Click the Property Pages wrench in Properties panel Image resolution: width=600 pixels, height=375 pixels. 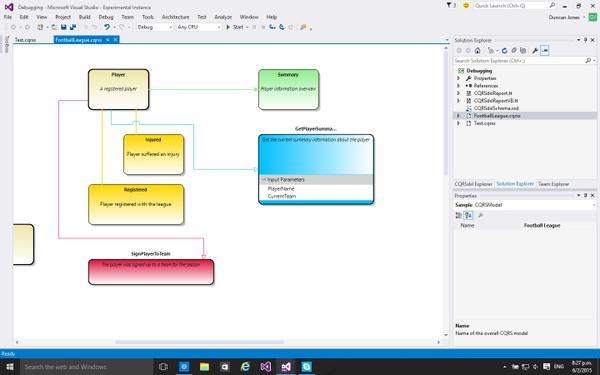tap(481, 215)
